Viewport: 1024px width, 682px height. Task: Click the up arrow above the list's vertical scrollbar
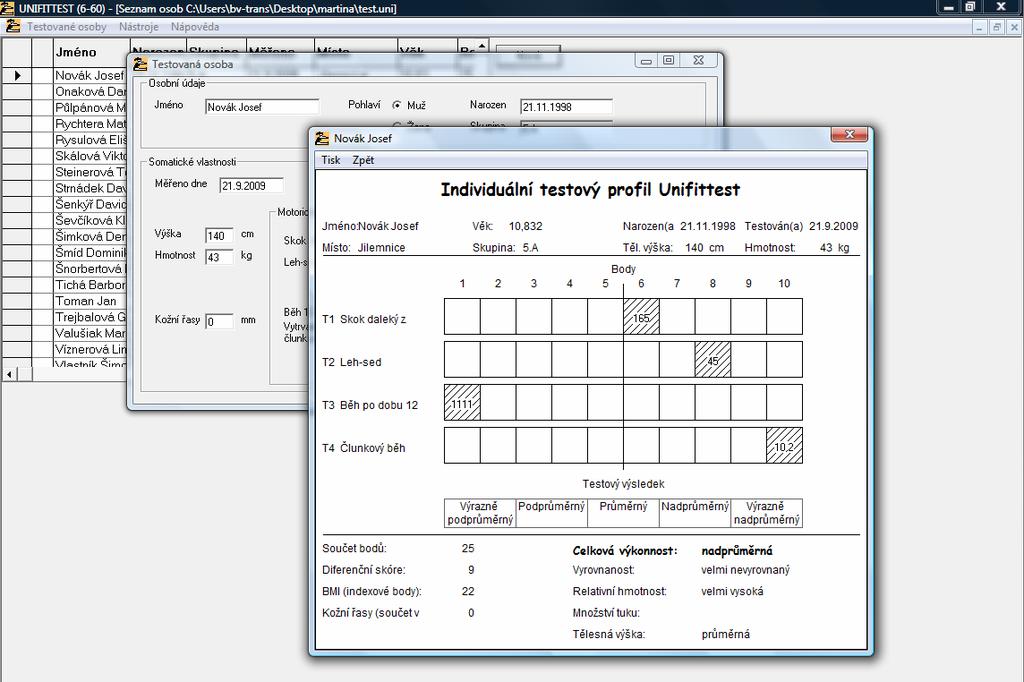coord(482,46)
